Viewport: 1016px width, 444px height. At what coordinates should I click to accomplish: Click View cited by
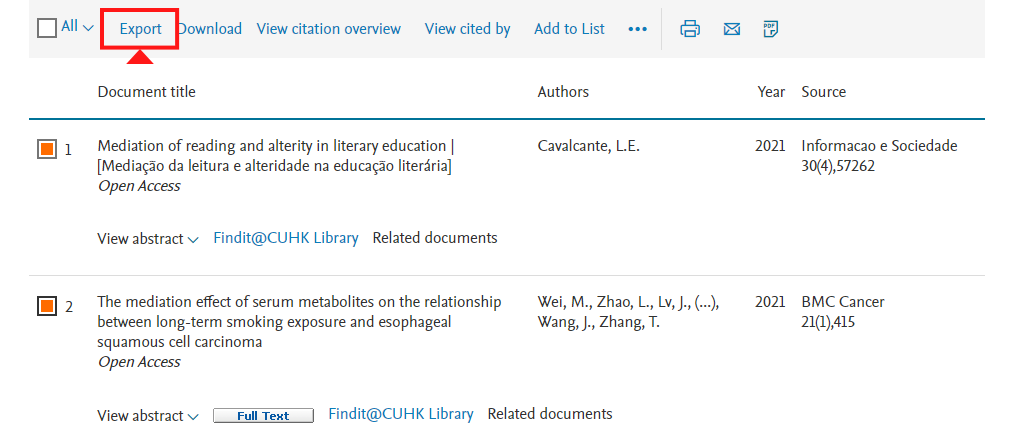click(468, 29)
